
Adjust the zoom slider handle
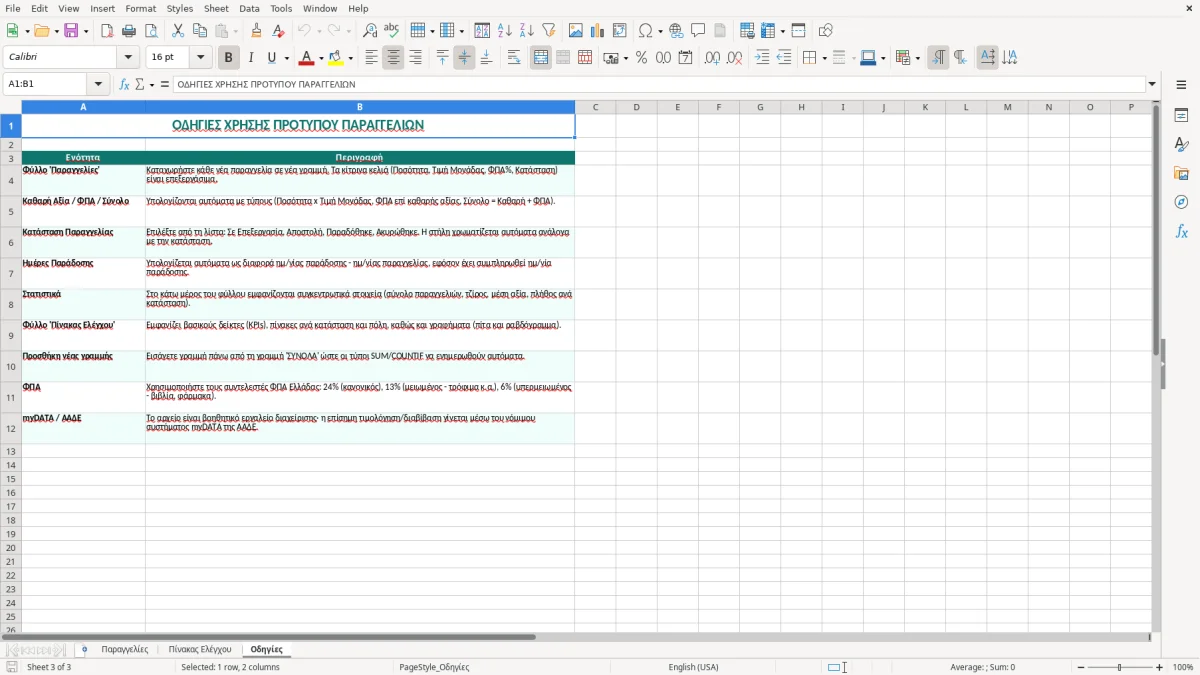coord(1120,667)
